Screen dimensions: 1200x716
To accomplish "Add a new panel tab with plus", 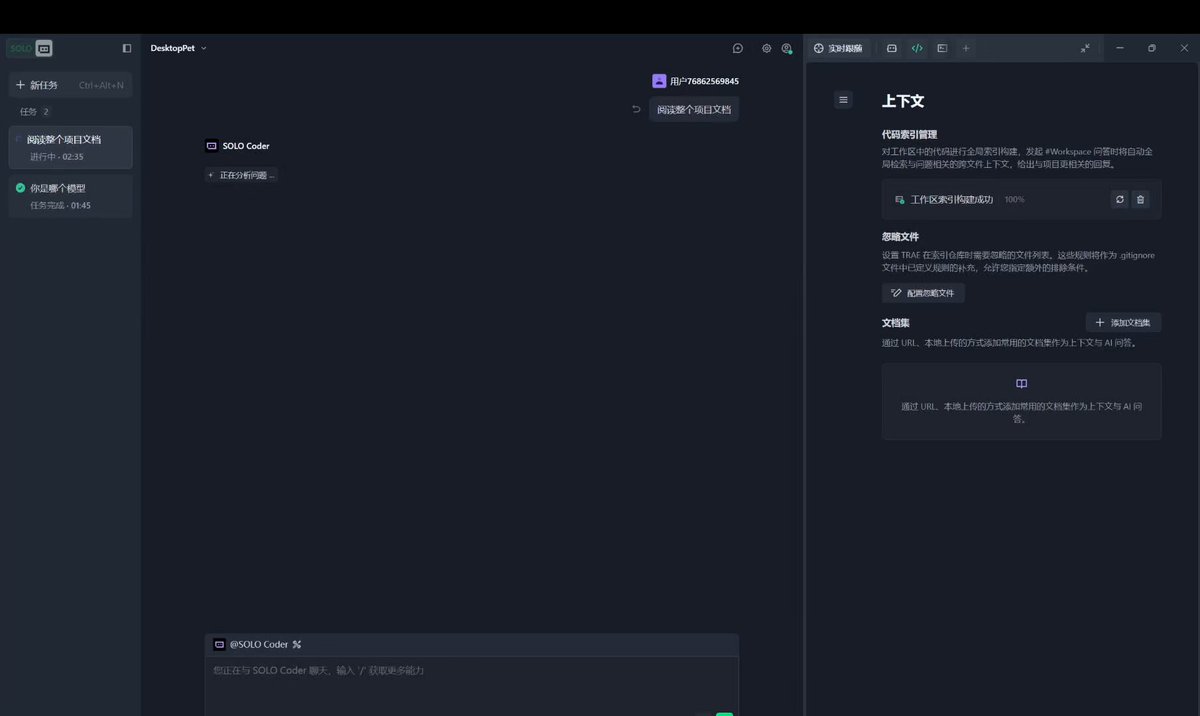I will 966,48.
